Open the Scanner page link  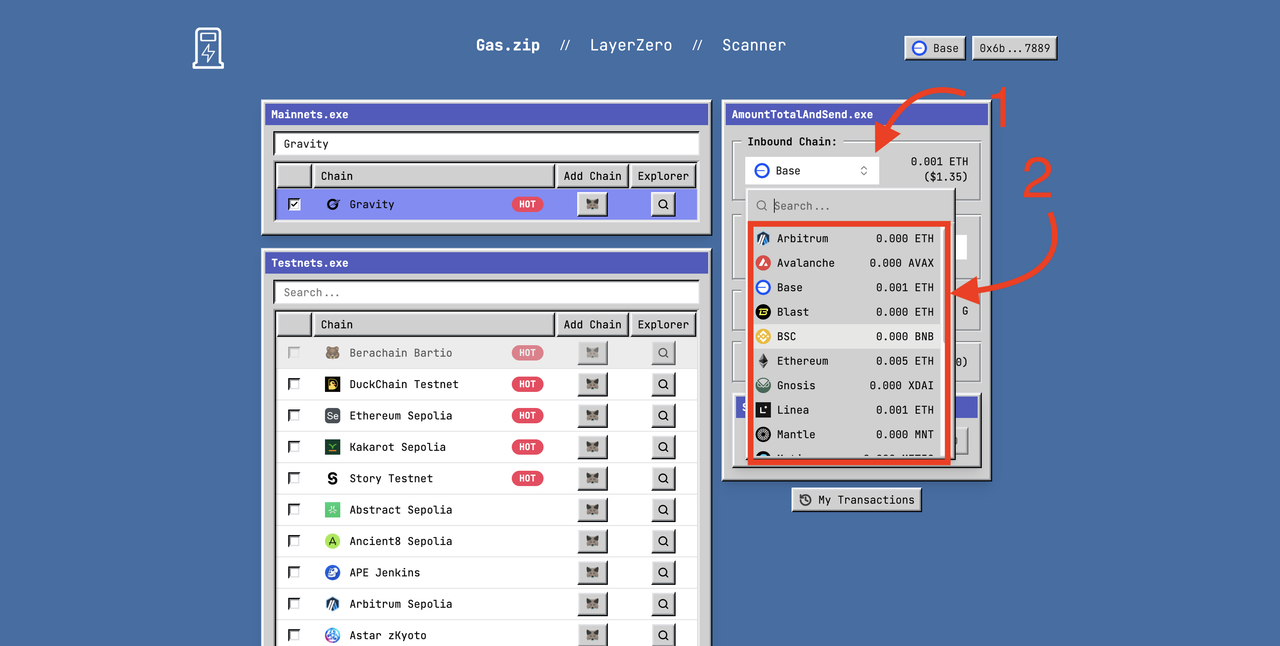[754, 45]
